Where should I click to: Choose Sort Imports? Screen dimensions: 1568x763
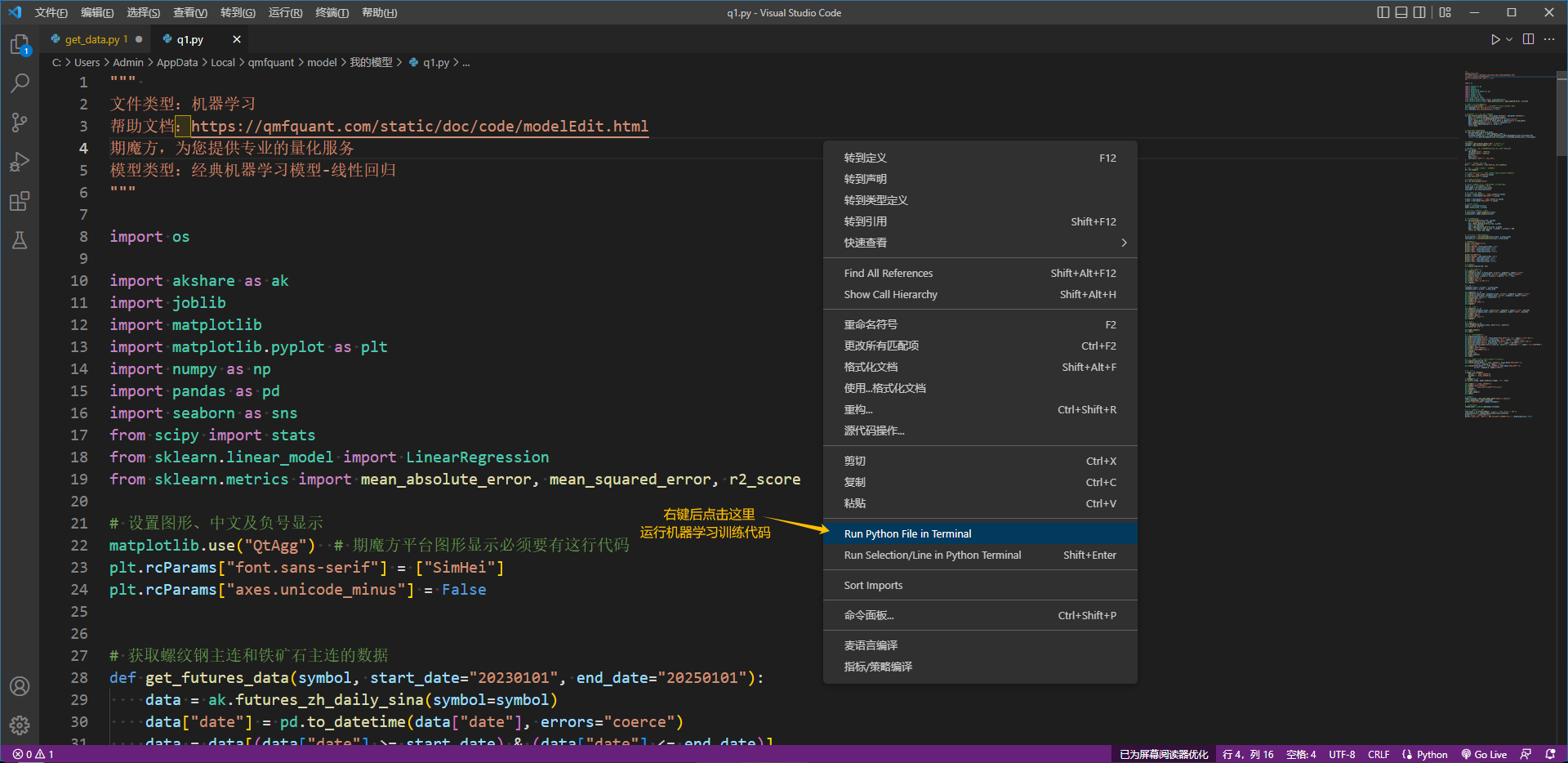pyautogui.click(x=980, y=585)
